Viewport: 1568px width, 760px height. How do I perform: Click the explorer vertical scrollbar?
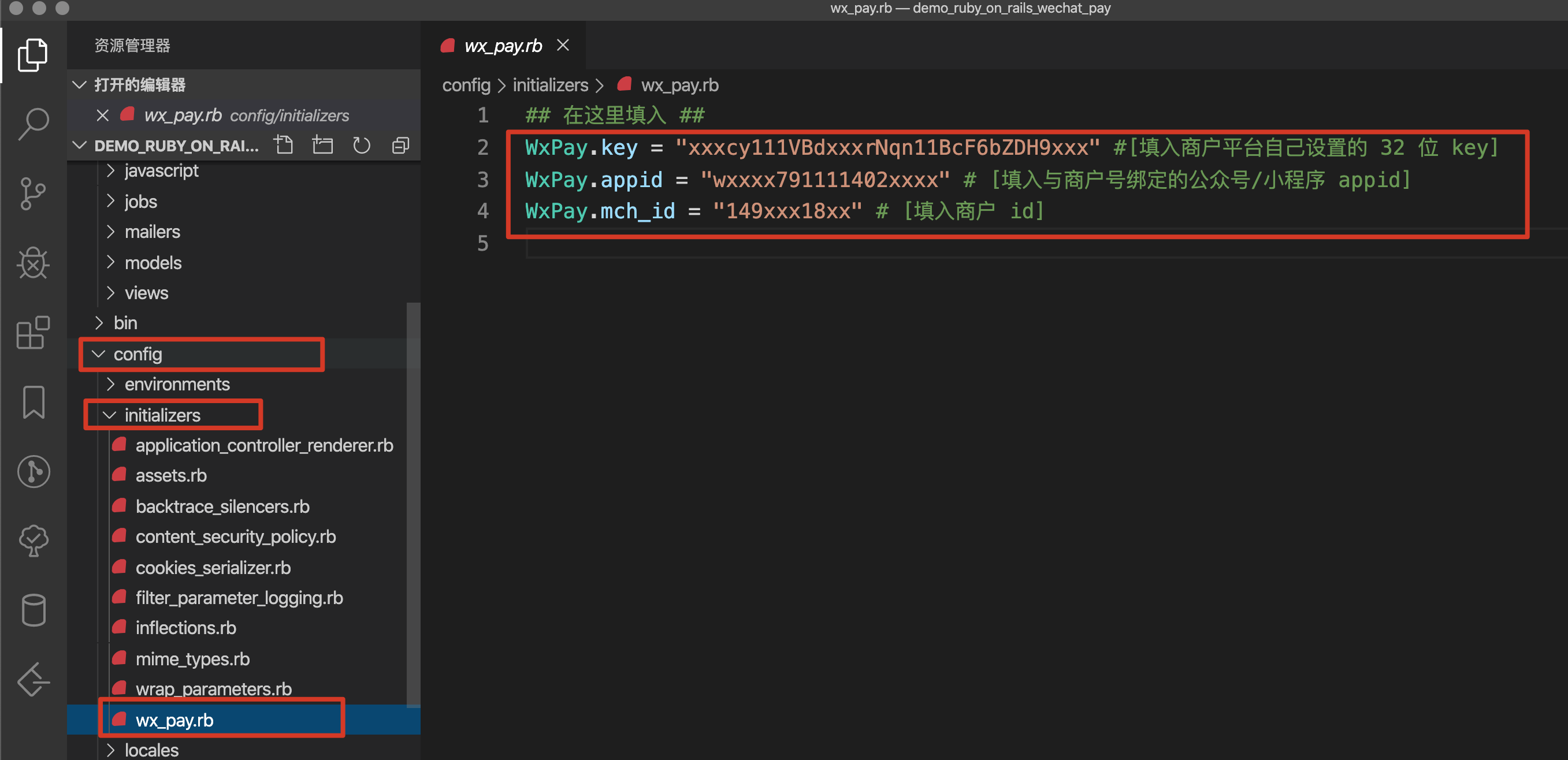click(413, 504)
